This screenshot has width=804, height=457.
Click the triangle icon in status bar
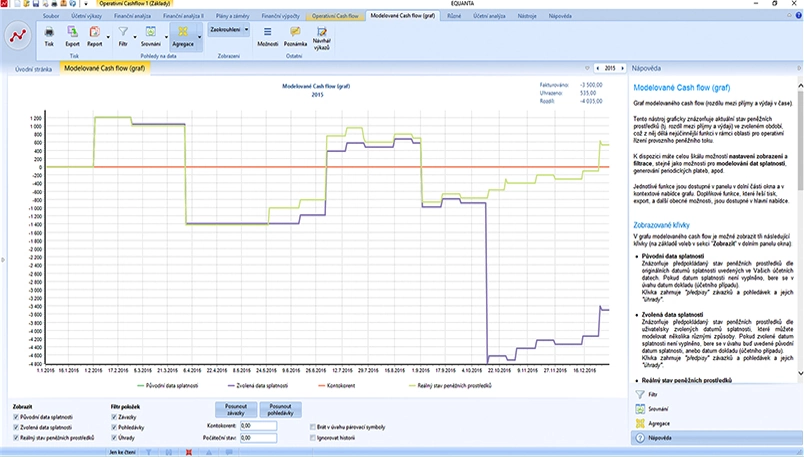209,452
